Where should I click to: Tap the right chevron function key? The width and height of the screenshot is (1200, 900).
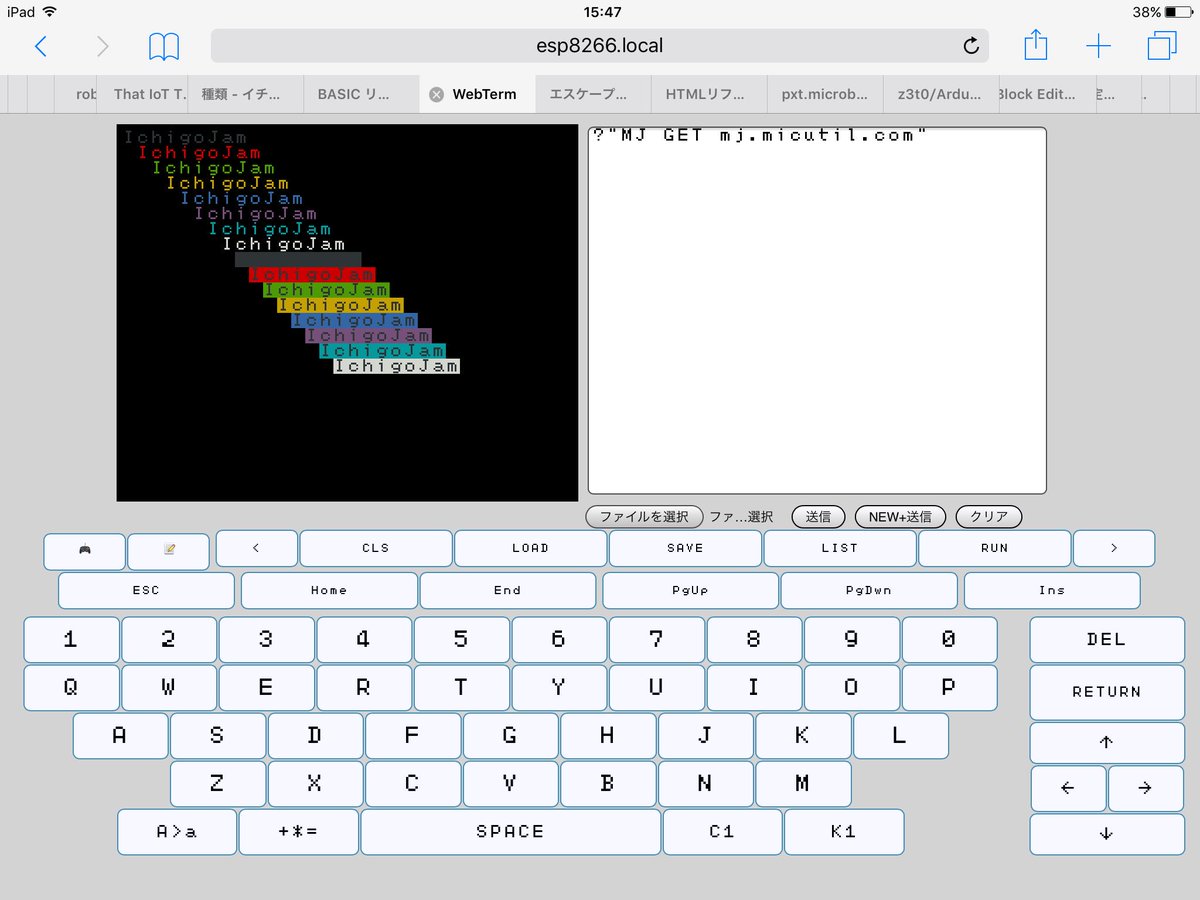[x=1114, y=548]
